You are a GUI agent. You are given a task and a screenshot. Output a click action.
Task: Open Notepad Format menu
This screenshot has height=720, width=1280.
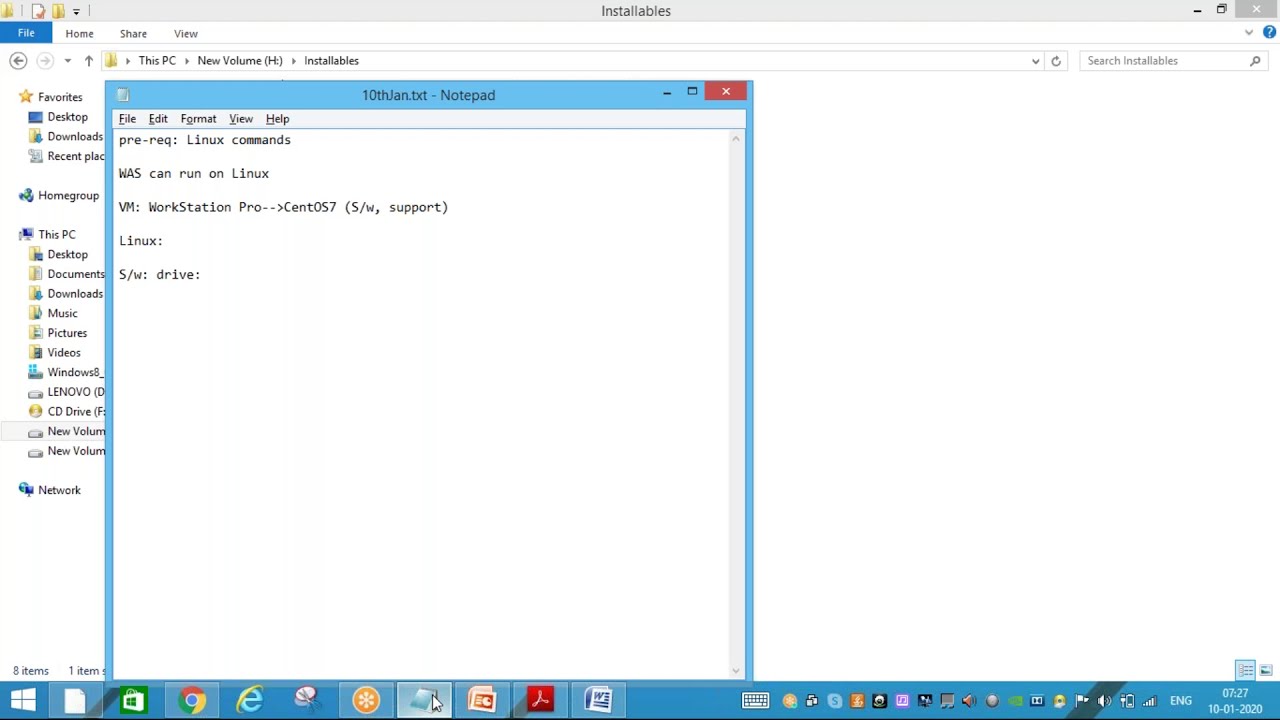coord(198,118)
